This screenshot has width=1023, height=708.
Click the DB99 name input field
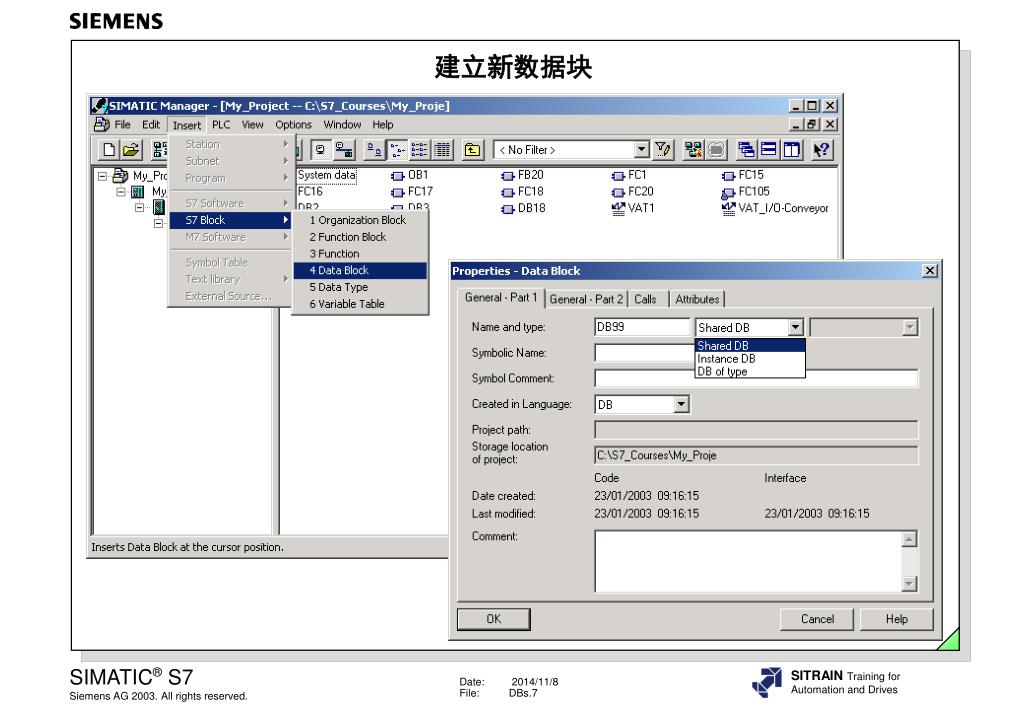[x=642, y=327]
